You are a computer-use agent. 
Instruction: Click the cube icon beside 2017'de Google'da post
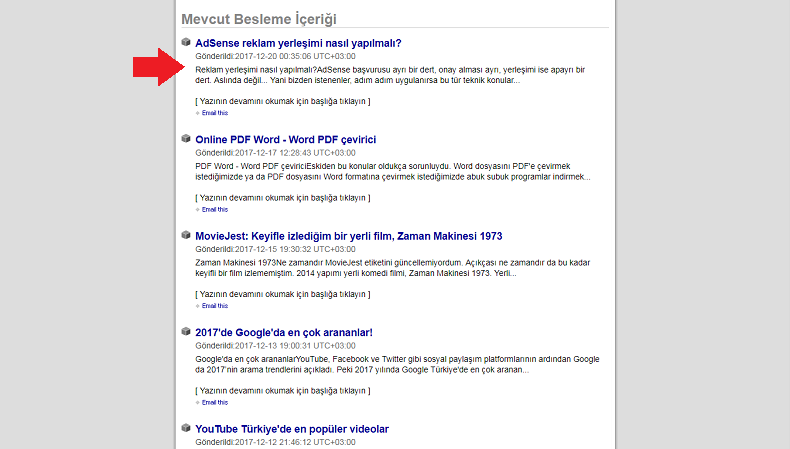pos(186,331)
